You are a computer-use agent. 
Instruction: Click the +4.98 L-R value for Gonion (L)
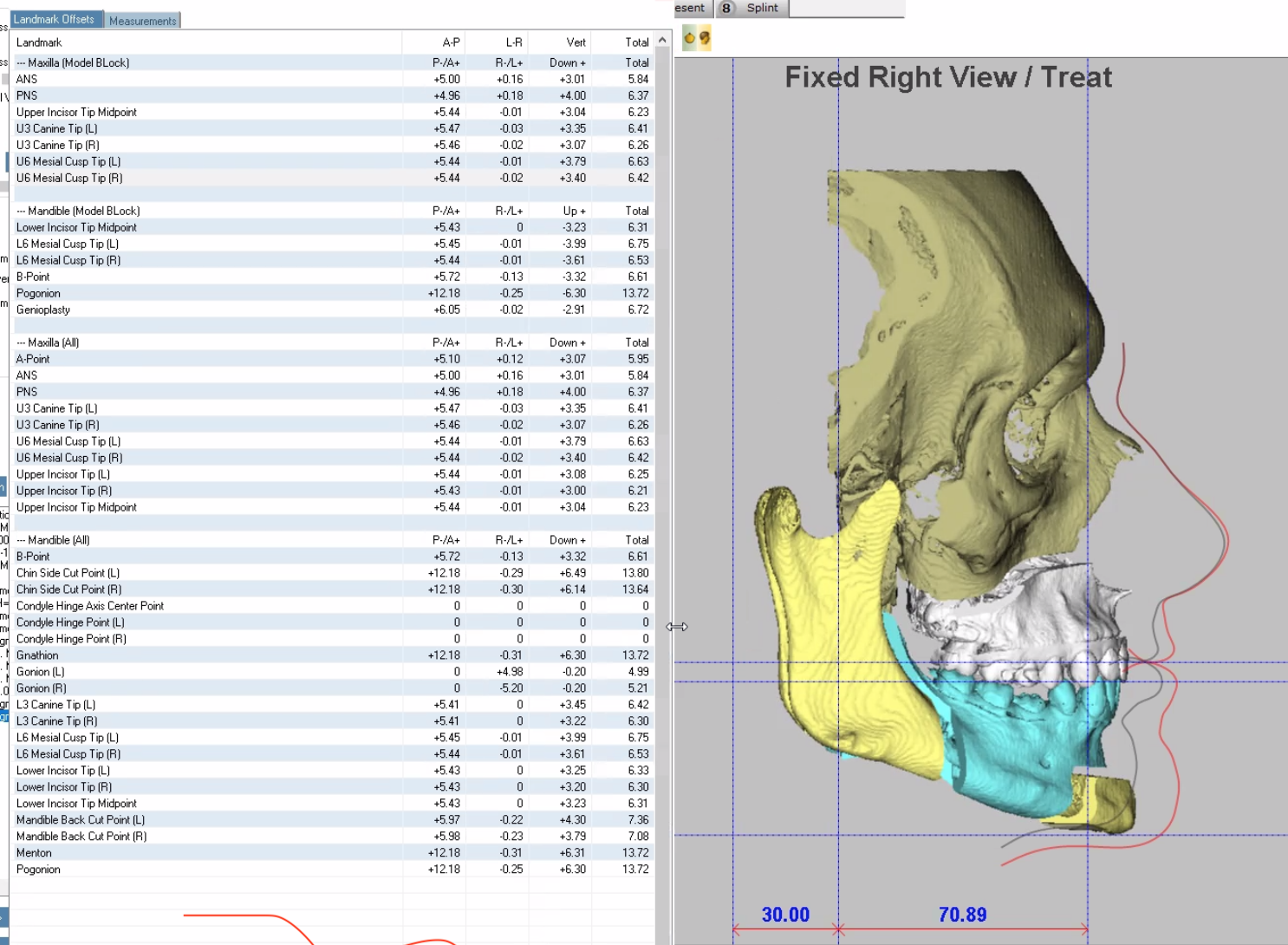click(x=510, y=672)
